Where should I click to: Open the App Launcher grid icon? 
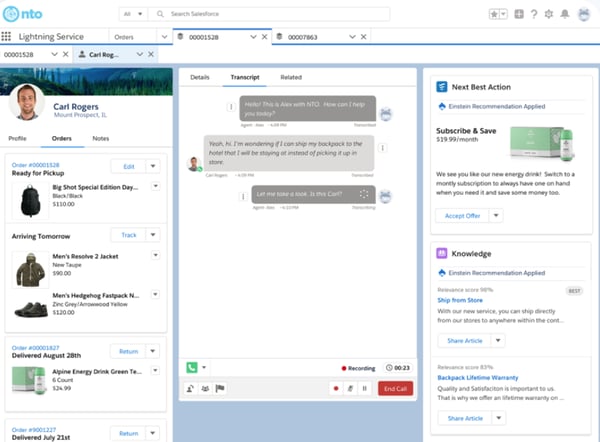point(8,36)
